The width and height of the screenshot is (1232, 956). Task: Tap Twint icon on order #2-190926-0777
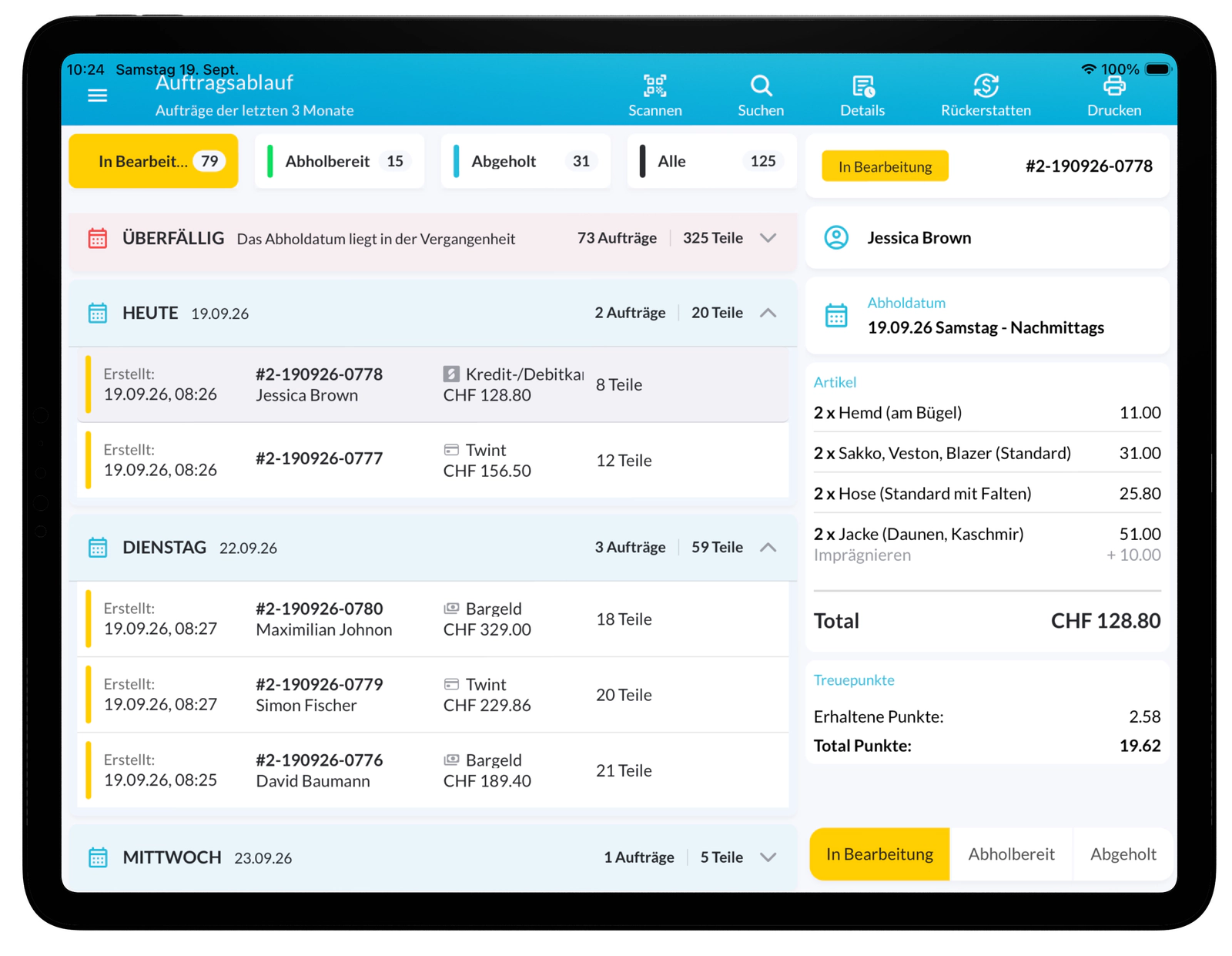[451, 450]
